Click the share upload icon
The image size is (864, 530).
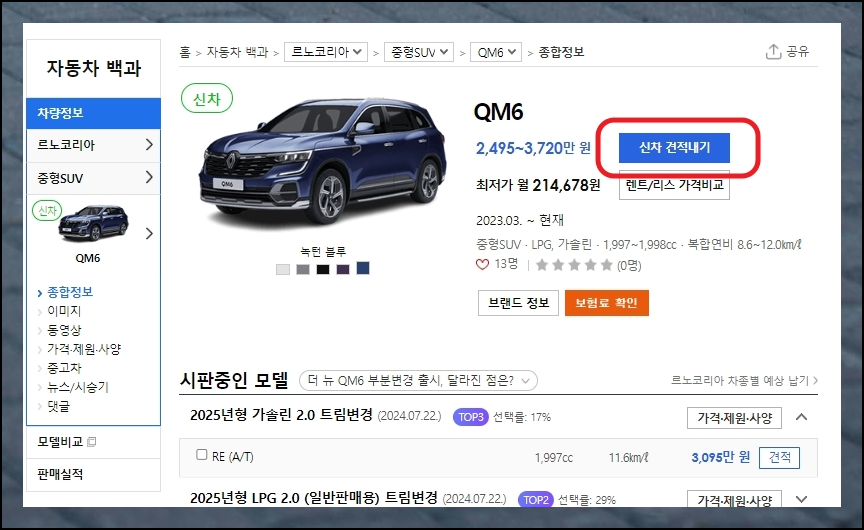tap(773, 52)
